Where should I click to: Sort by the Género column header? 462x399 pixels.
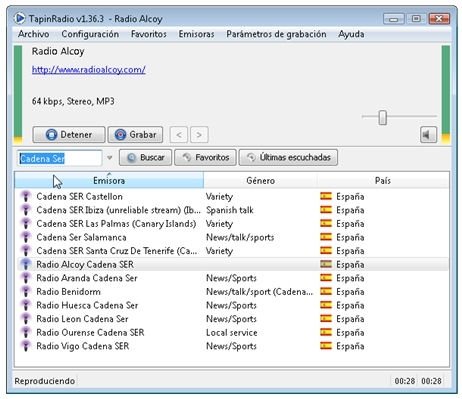(x=260, y=180)
